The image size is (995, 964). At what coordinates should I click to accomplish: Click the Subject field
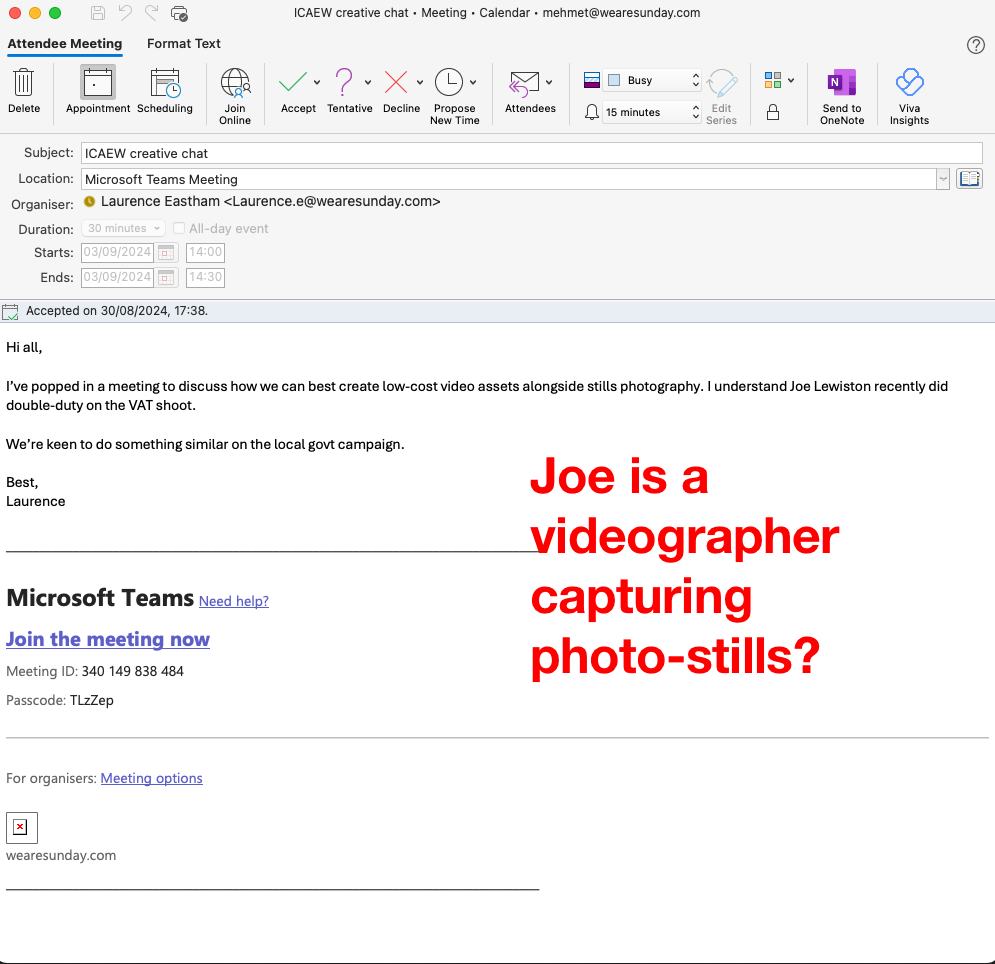[532, 153]
